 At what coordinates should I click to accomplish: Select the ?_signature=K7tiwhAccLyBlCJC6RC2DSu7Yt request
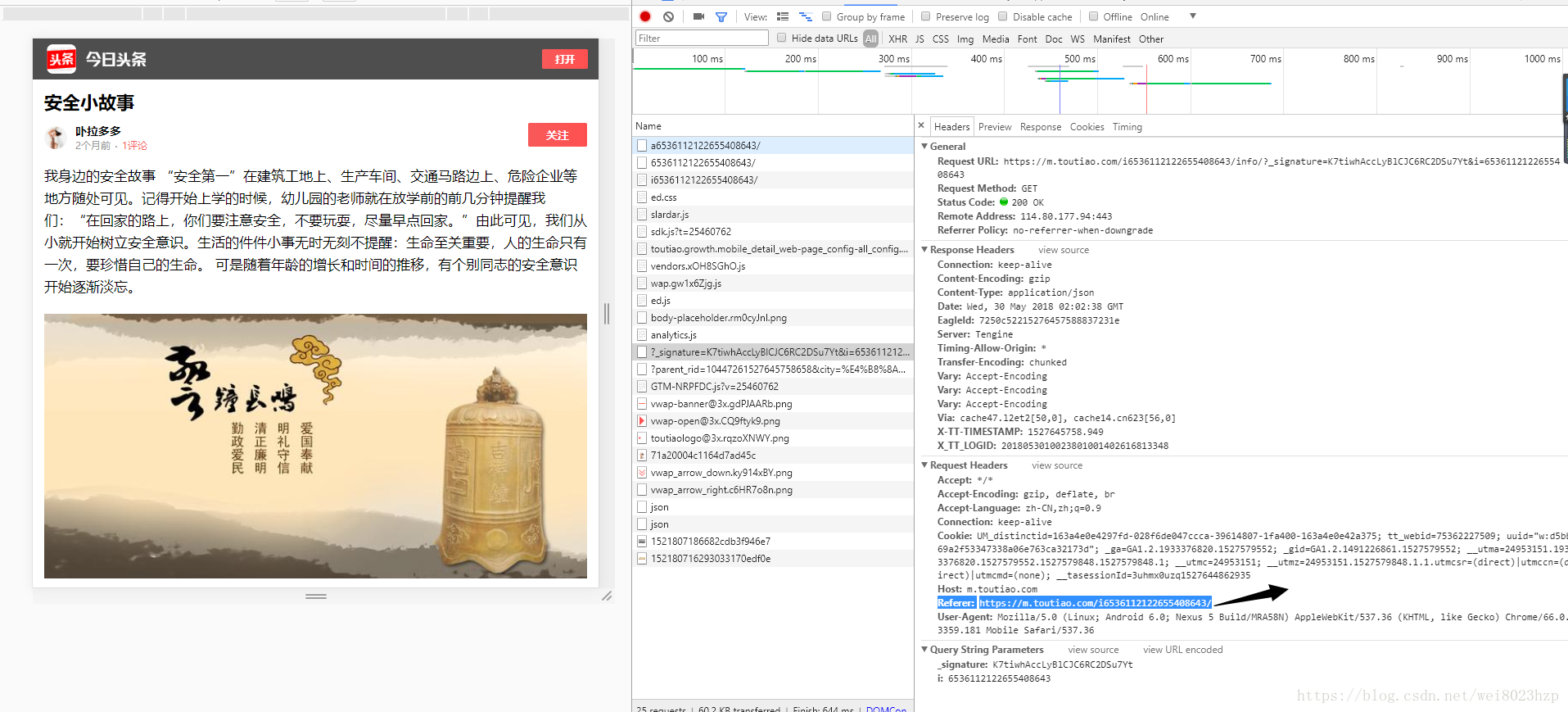[773, 351]
